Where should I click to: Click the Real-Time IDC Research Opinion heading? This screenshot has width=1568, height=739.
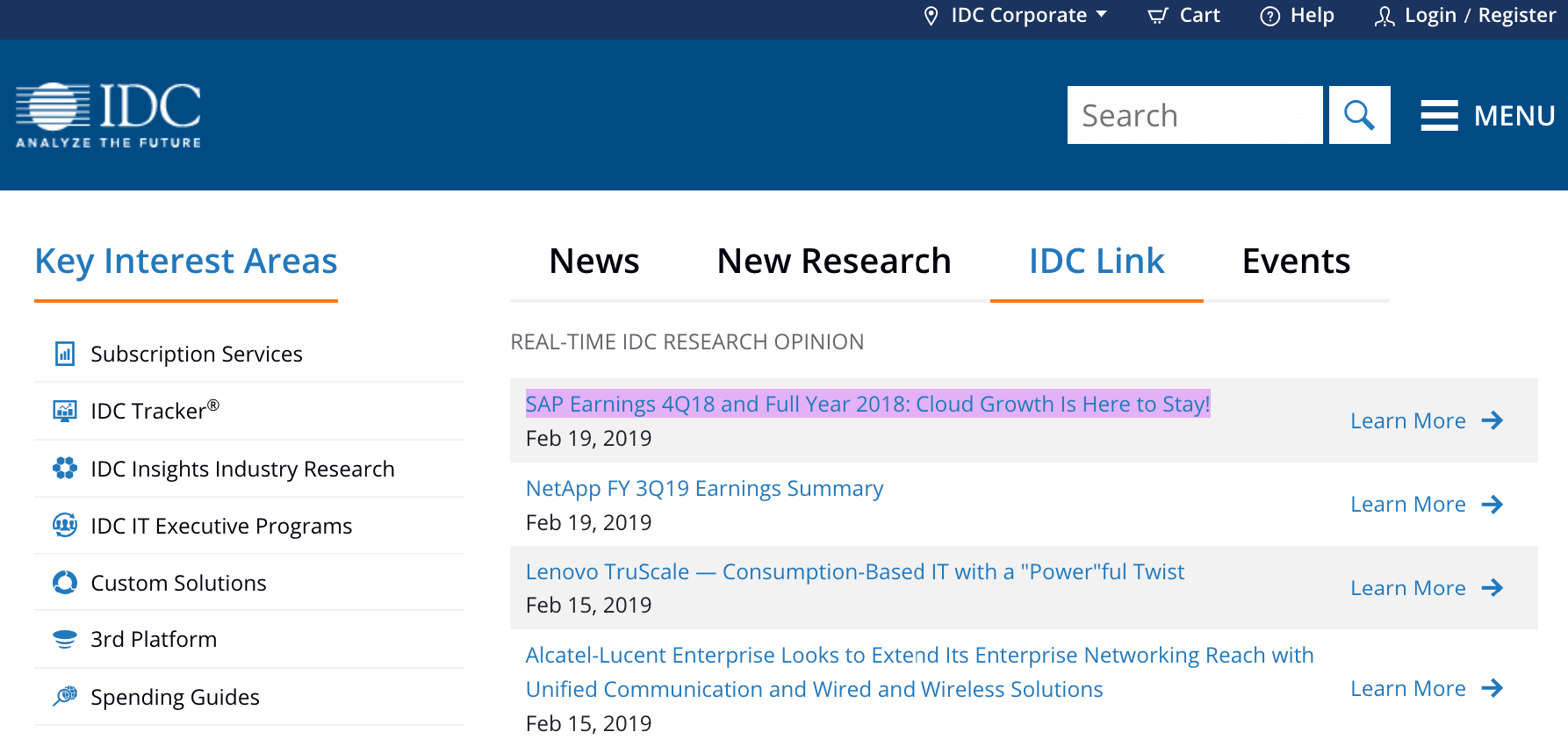point(687,341)
